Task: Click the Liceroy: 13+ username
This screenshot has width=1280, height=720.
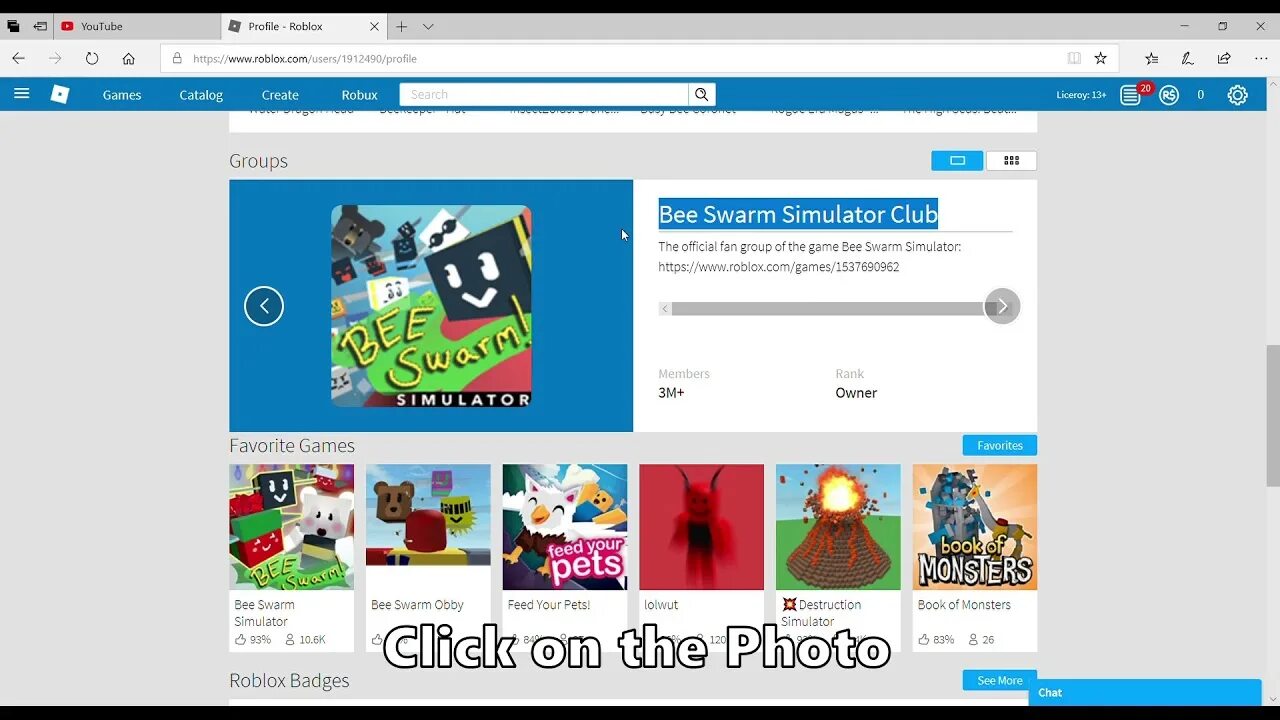Action: tap(1081, 95)
